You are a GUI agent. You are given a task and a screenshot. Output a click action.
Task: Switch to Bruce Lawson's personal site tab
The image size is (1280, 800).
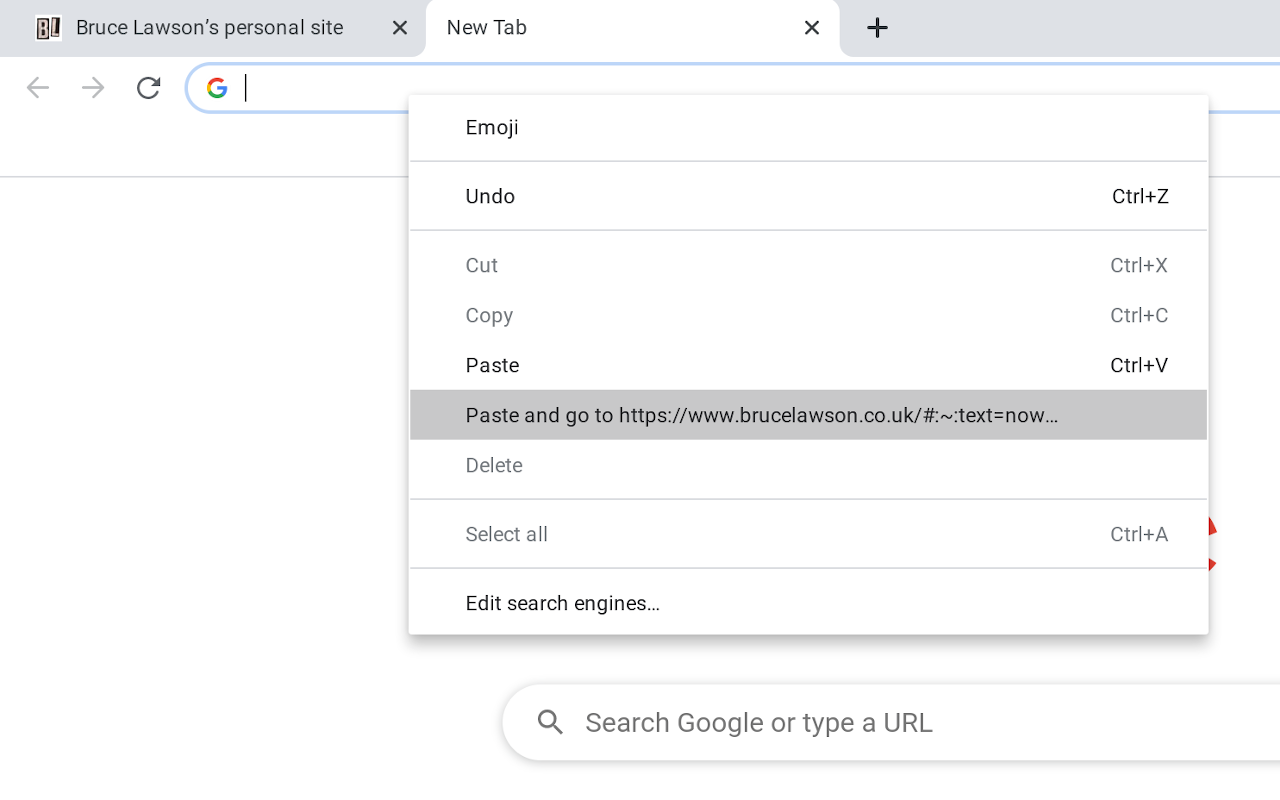[213, 28]
